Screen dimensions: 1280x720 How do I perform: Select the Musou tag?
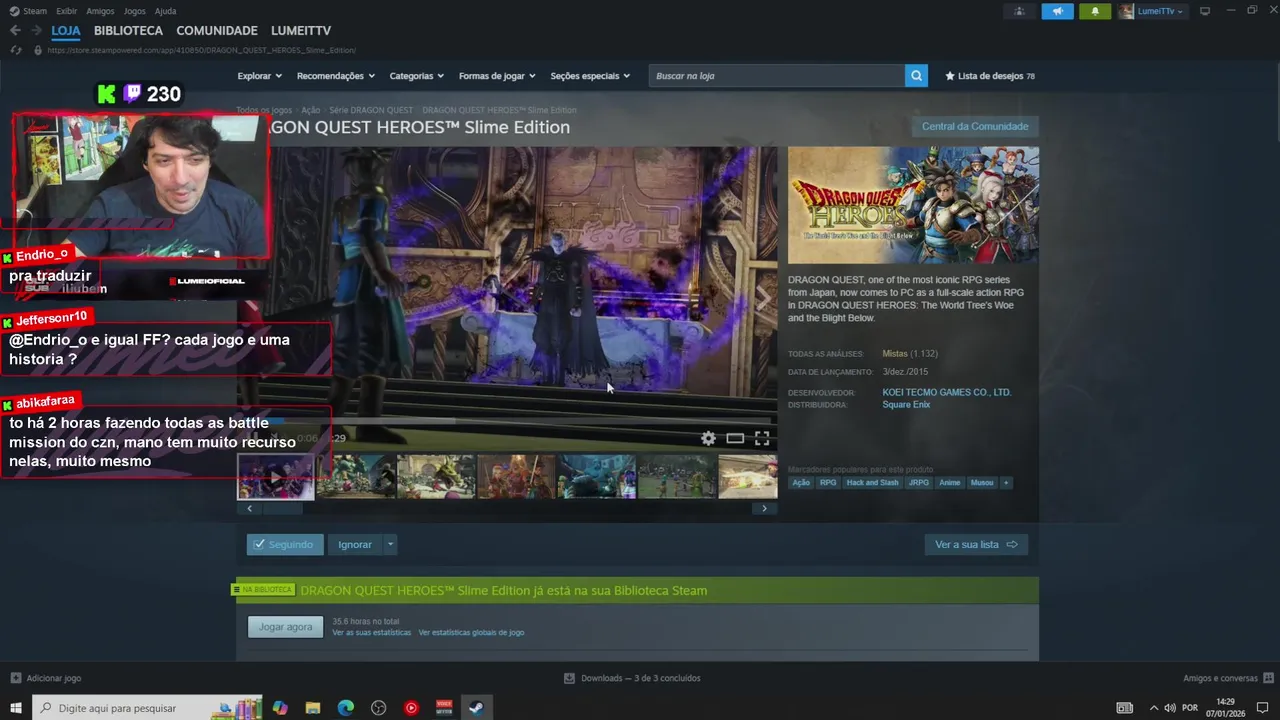click(x=982, y=483)
